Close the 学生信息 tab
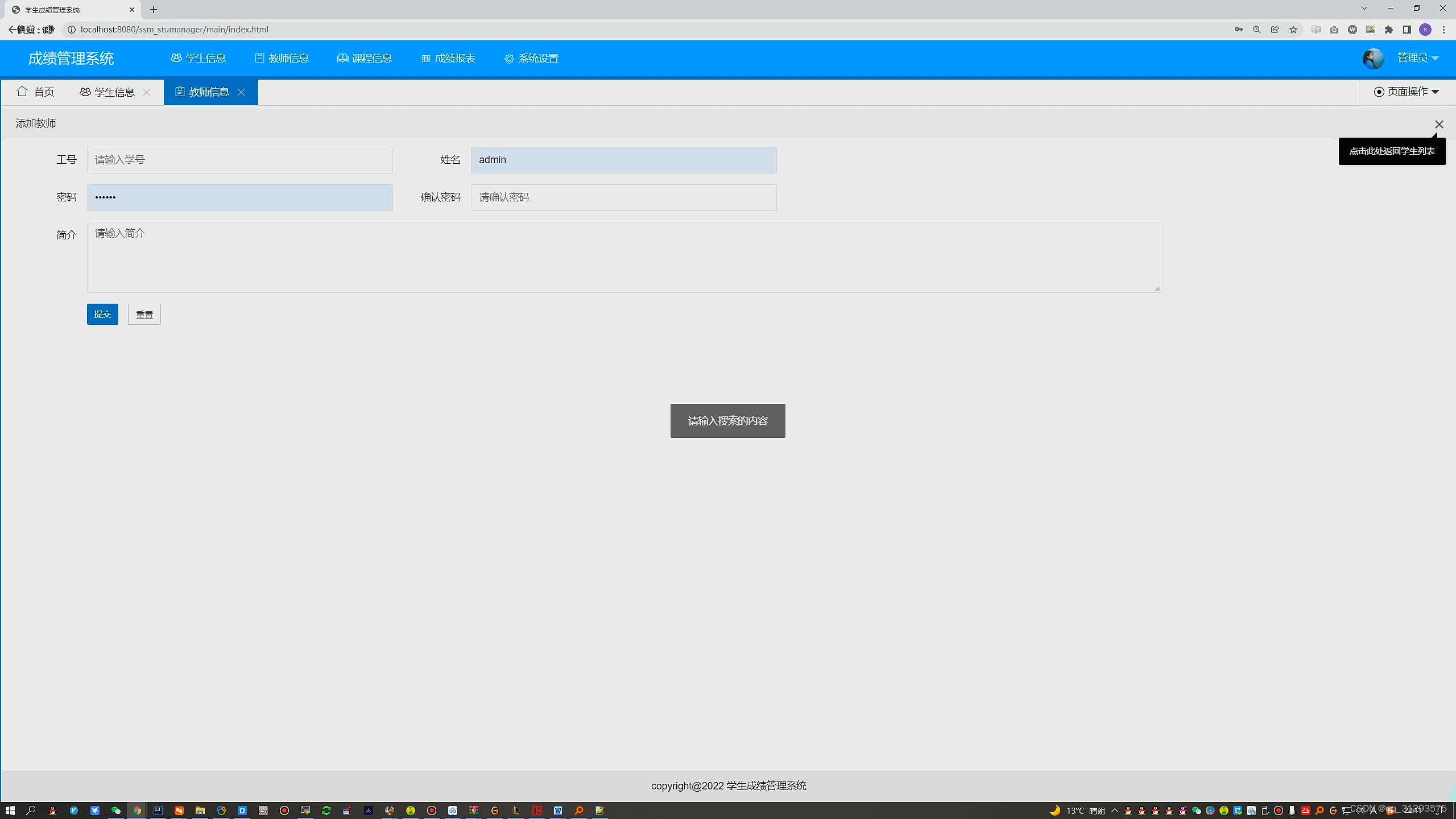The image size is (1456, 819). coord(146,92)
